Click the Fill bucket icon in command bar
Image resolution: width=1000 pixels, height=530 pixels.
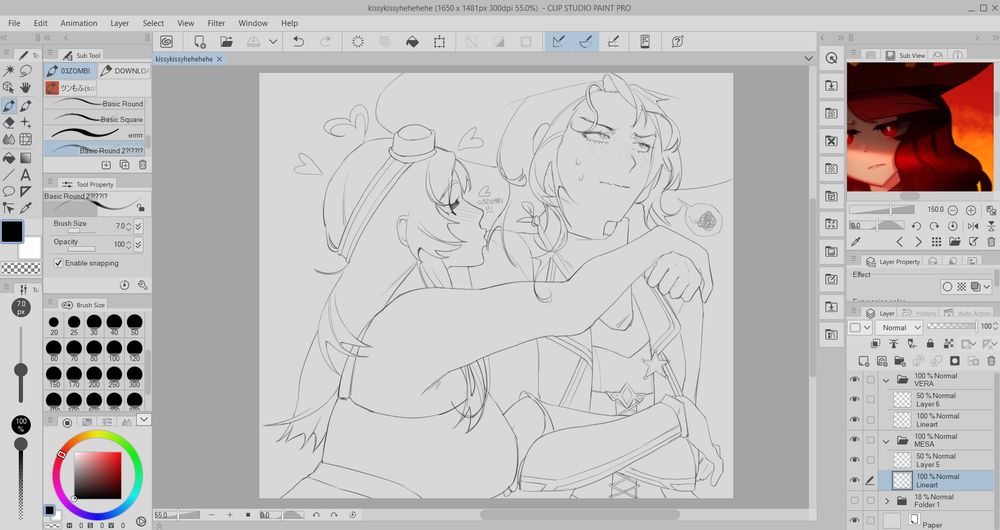tap(412, 41)
